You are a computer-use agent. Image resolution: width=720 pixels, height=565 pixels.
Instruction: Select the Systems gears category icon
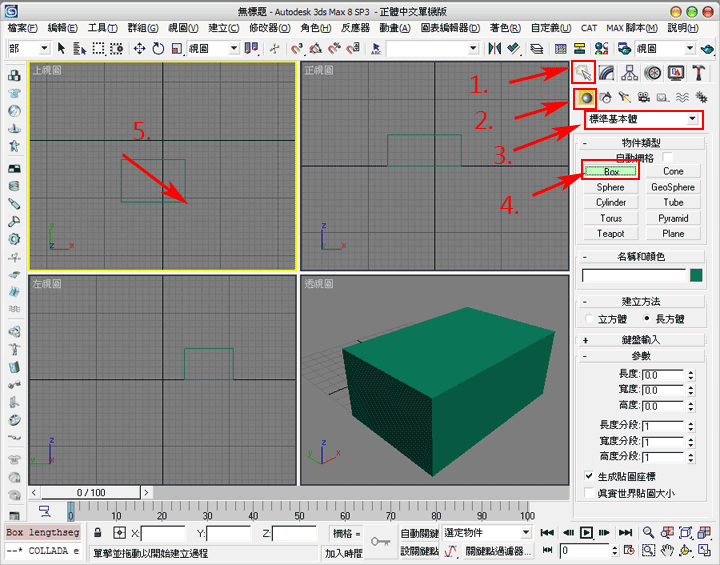[x=701, y=97]
